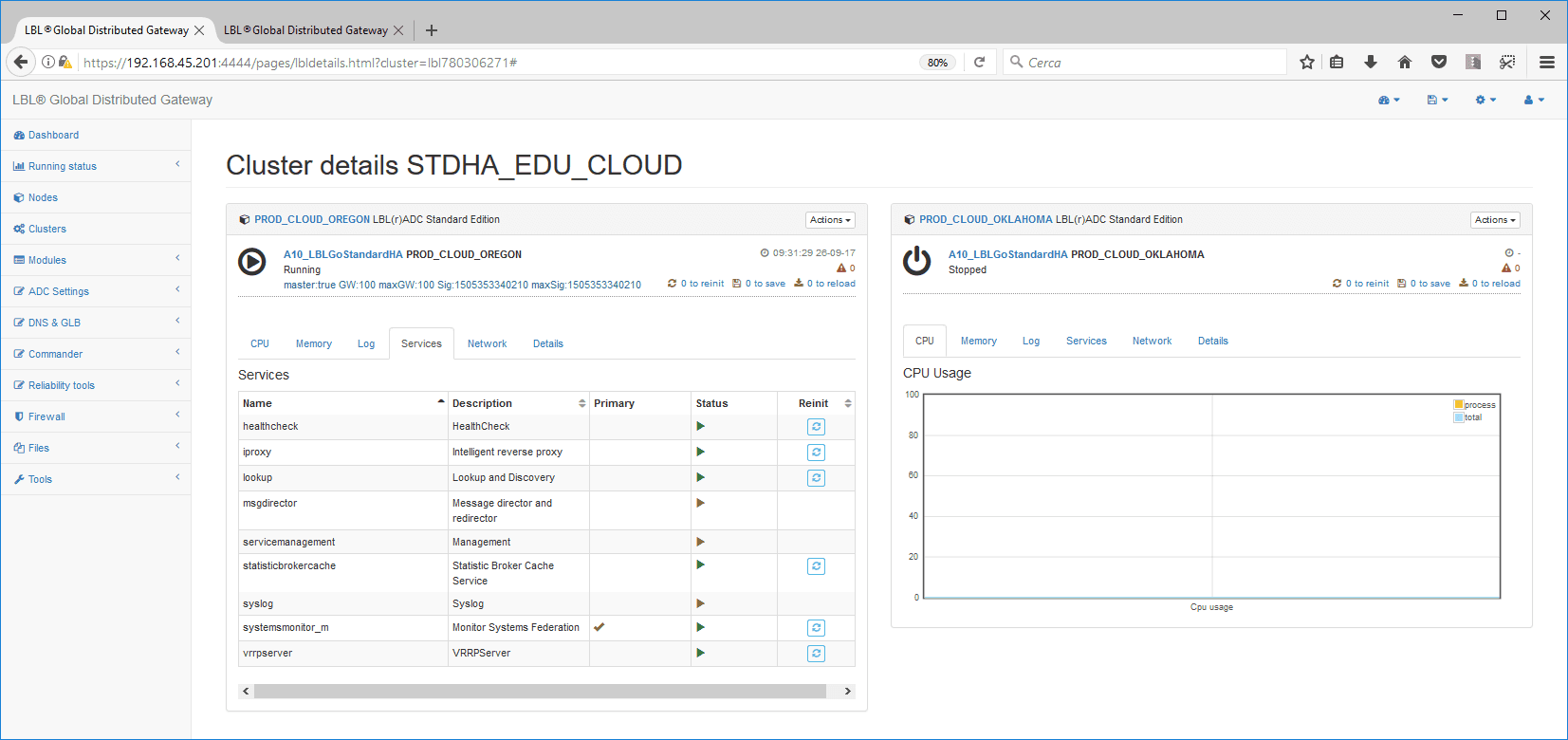Reload the page with browser refresh icon
The height and width of the screenshot is (740, 1568).
coord(979,62)
